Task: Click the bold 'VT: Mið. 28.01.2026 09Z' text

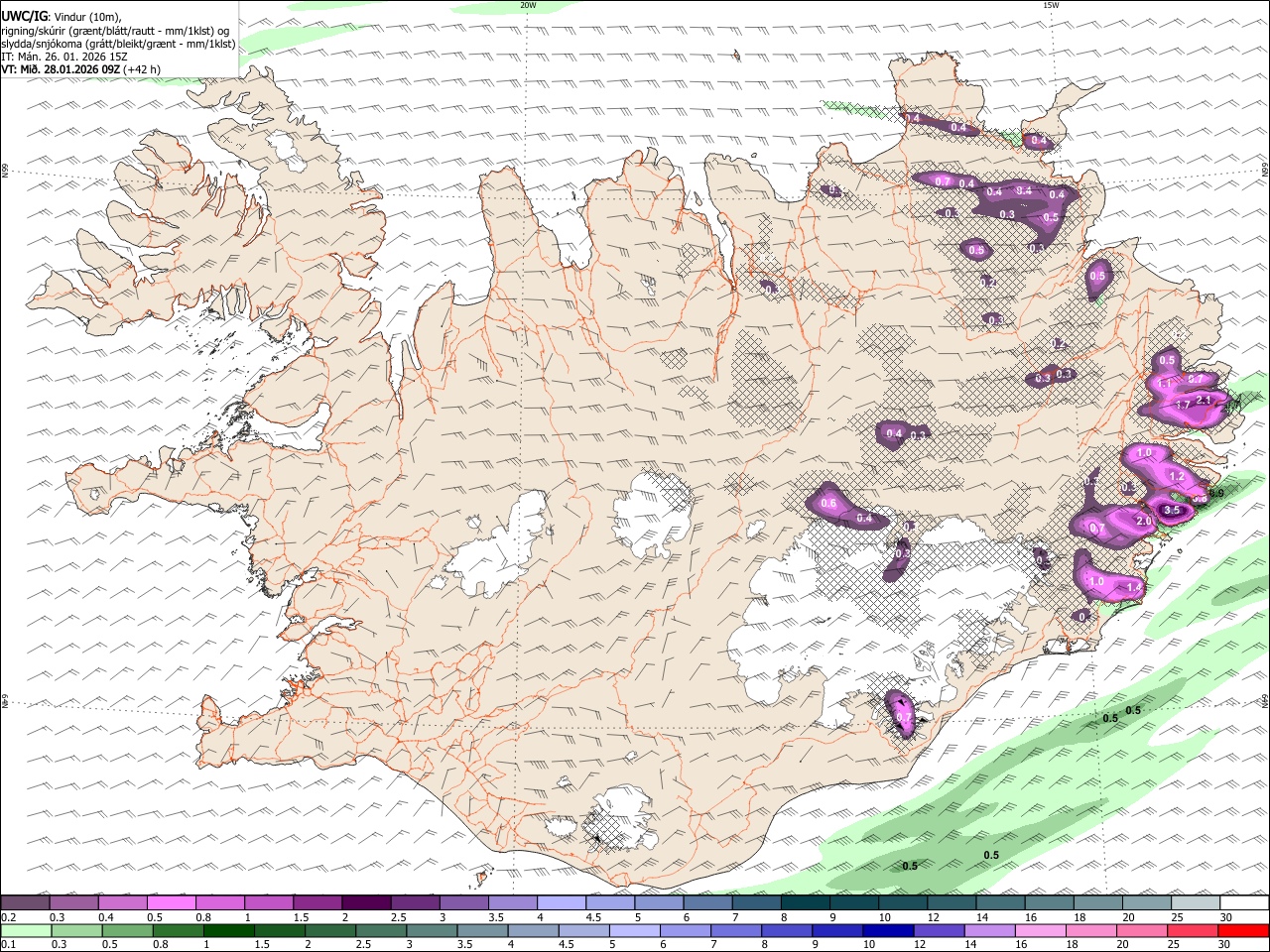Action: (62, 69)
